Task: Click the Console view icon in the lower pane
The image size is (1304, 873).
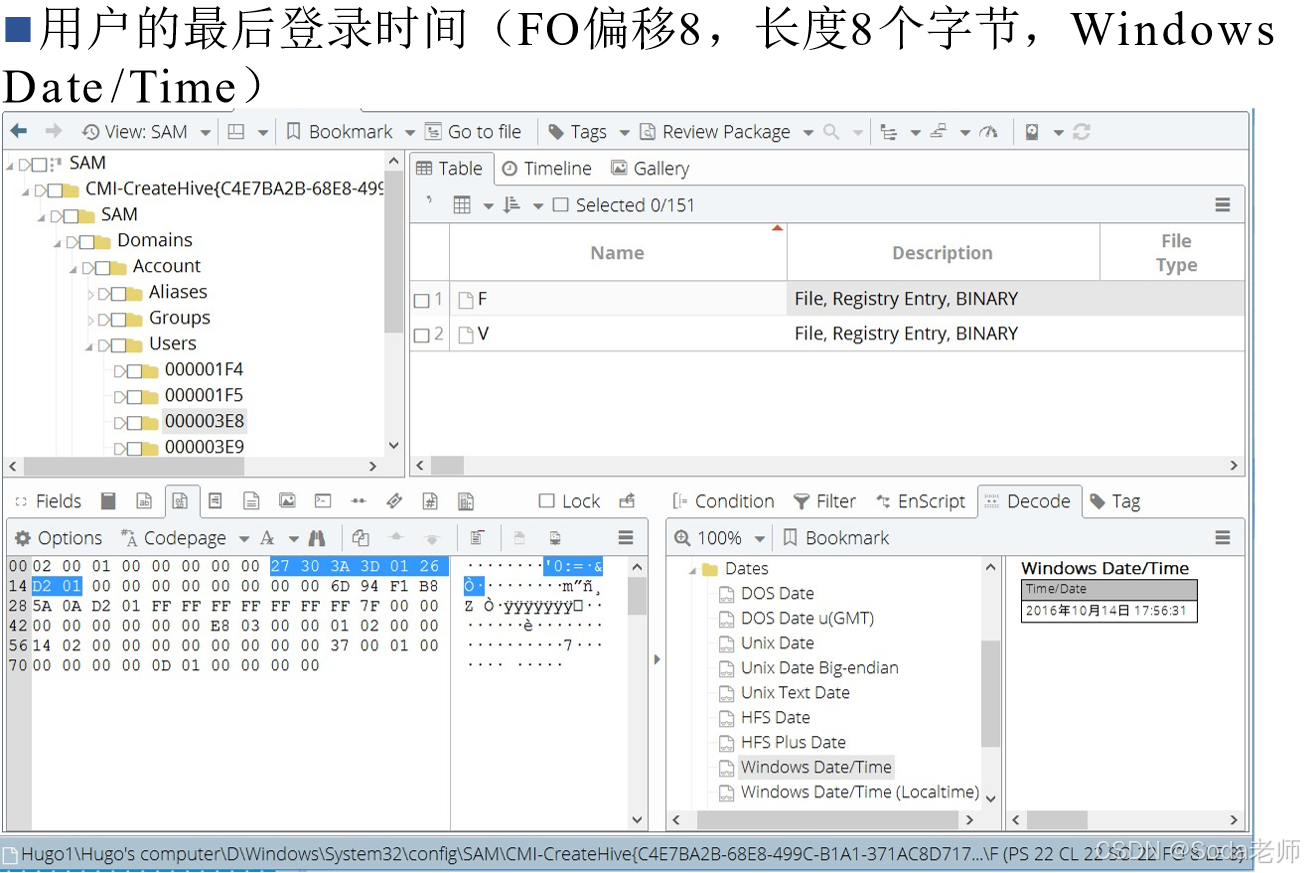Action: point(323,501)
